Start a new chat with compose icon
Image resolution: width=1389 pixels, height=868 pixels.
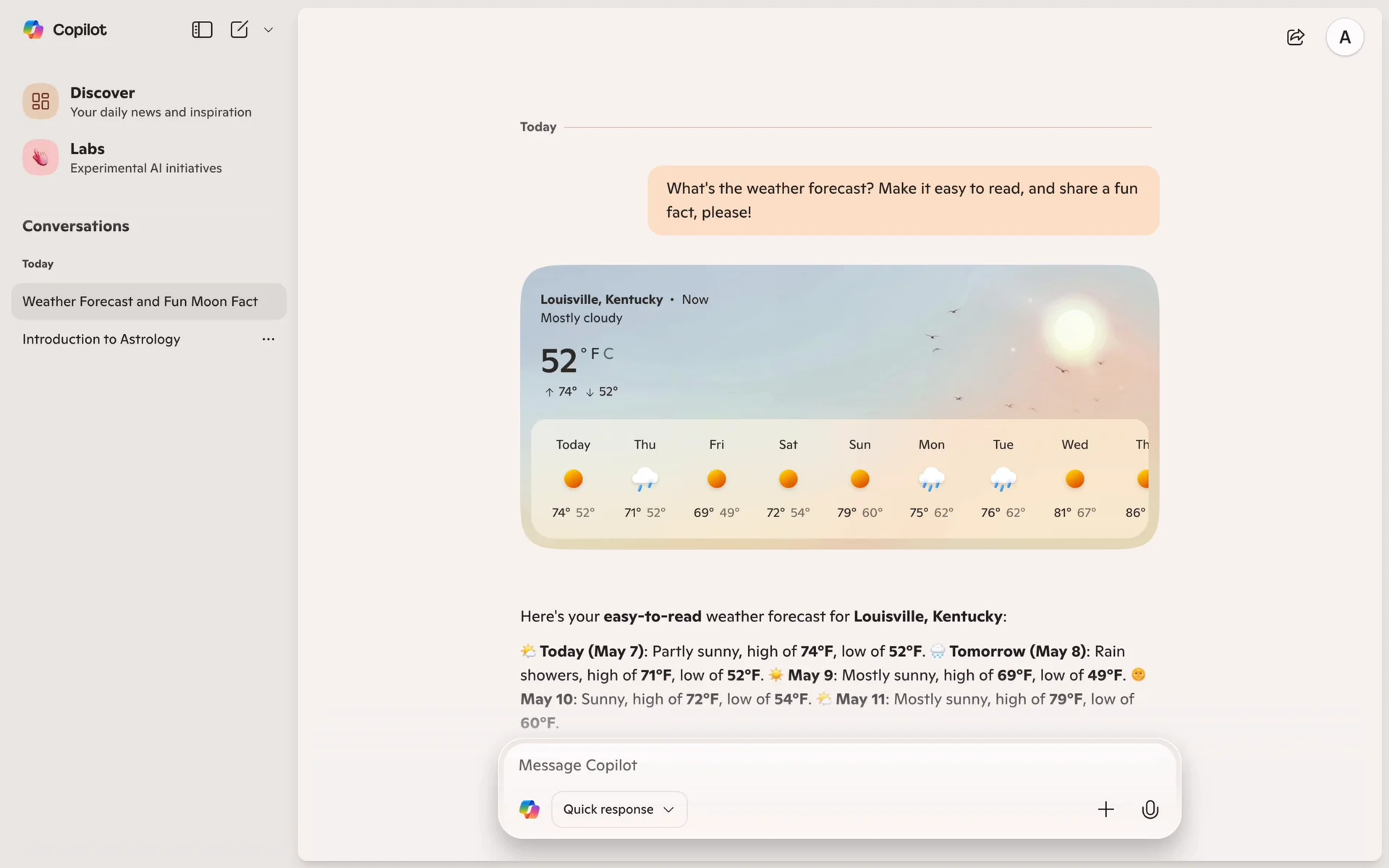point(239,30)
